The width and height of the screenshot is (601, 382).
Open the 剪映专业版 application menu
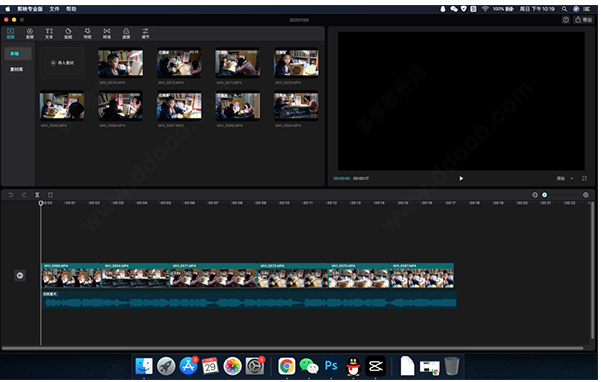click(30, 9)
